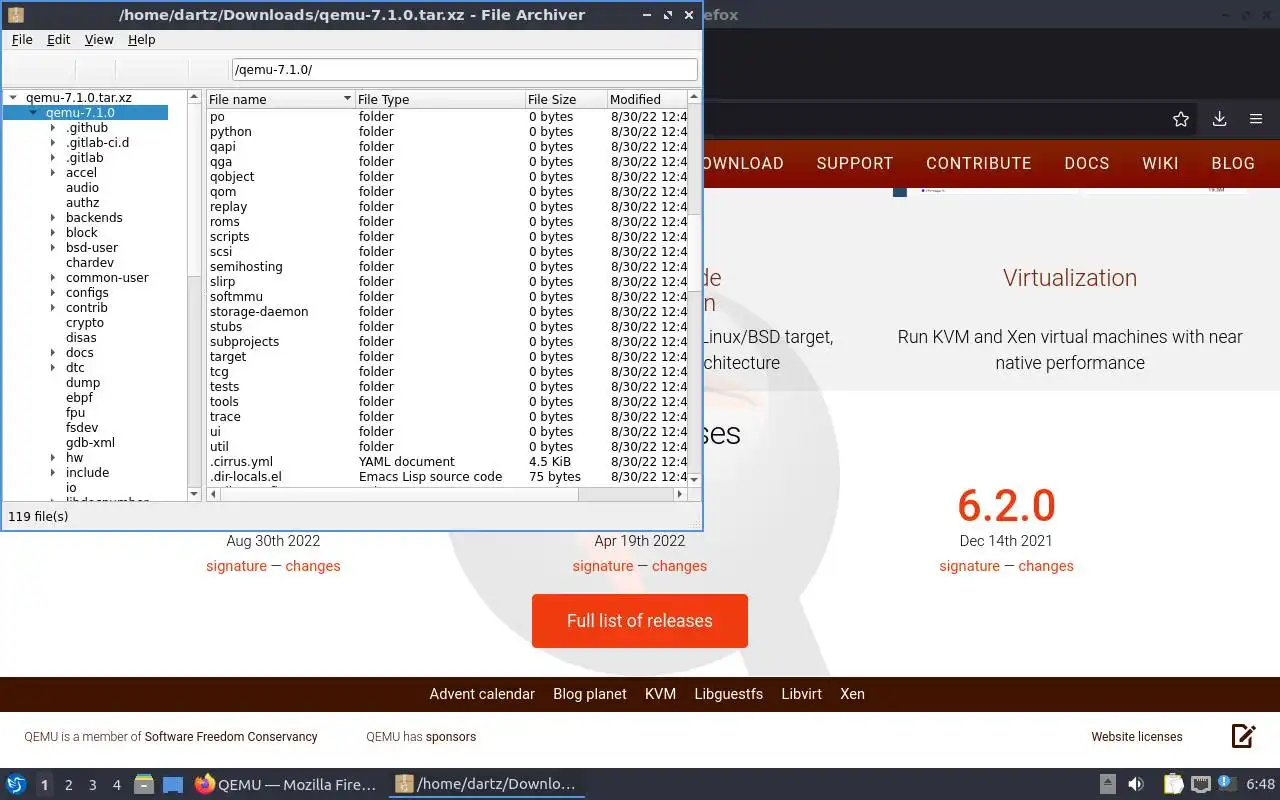Open clipboard manager tray icon
Screen dimensions: 1280x800
tap(1173, 784)
